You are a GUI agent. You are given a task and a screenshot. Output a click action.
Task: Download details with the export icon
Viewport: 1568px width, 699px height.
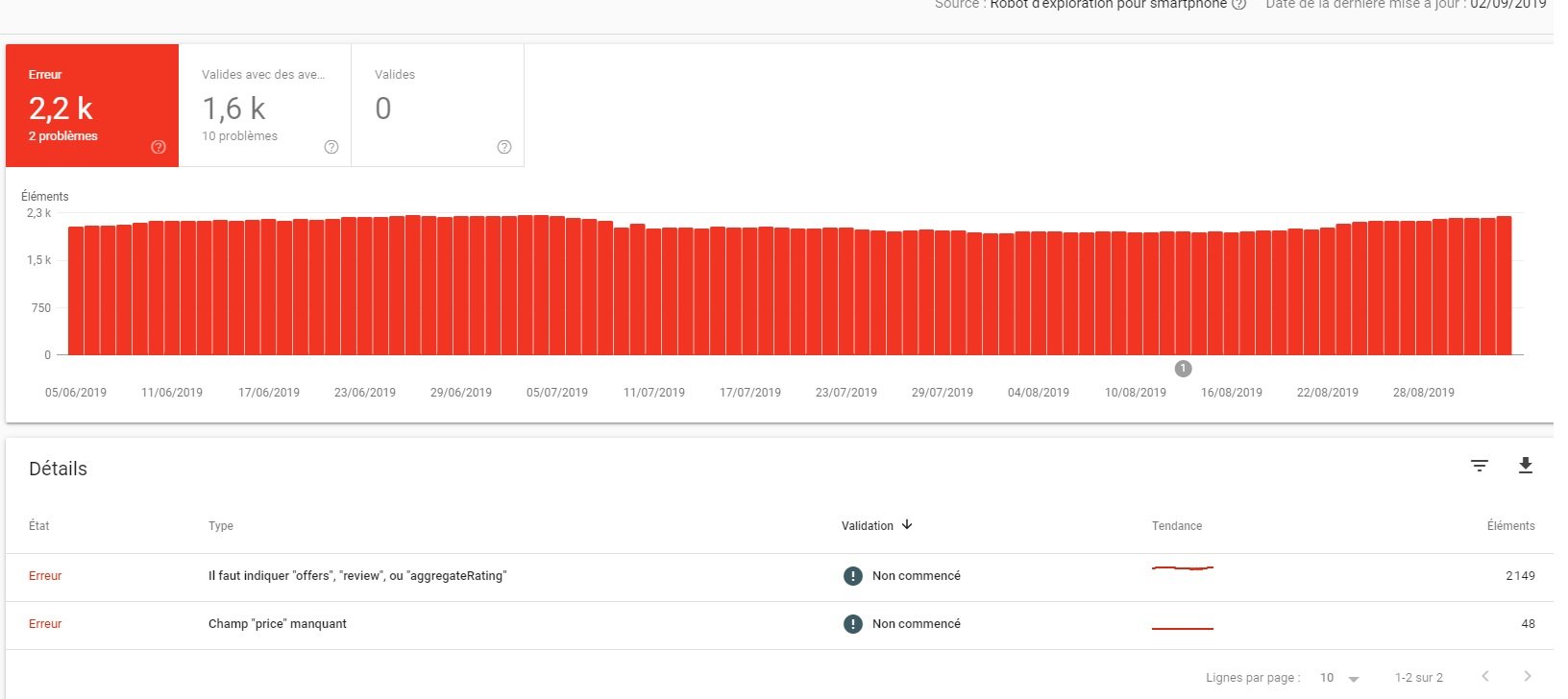point(1525,466)
